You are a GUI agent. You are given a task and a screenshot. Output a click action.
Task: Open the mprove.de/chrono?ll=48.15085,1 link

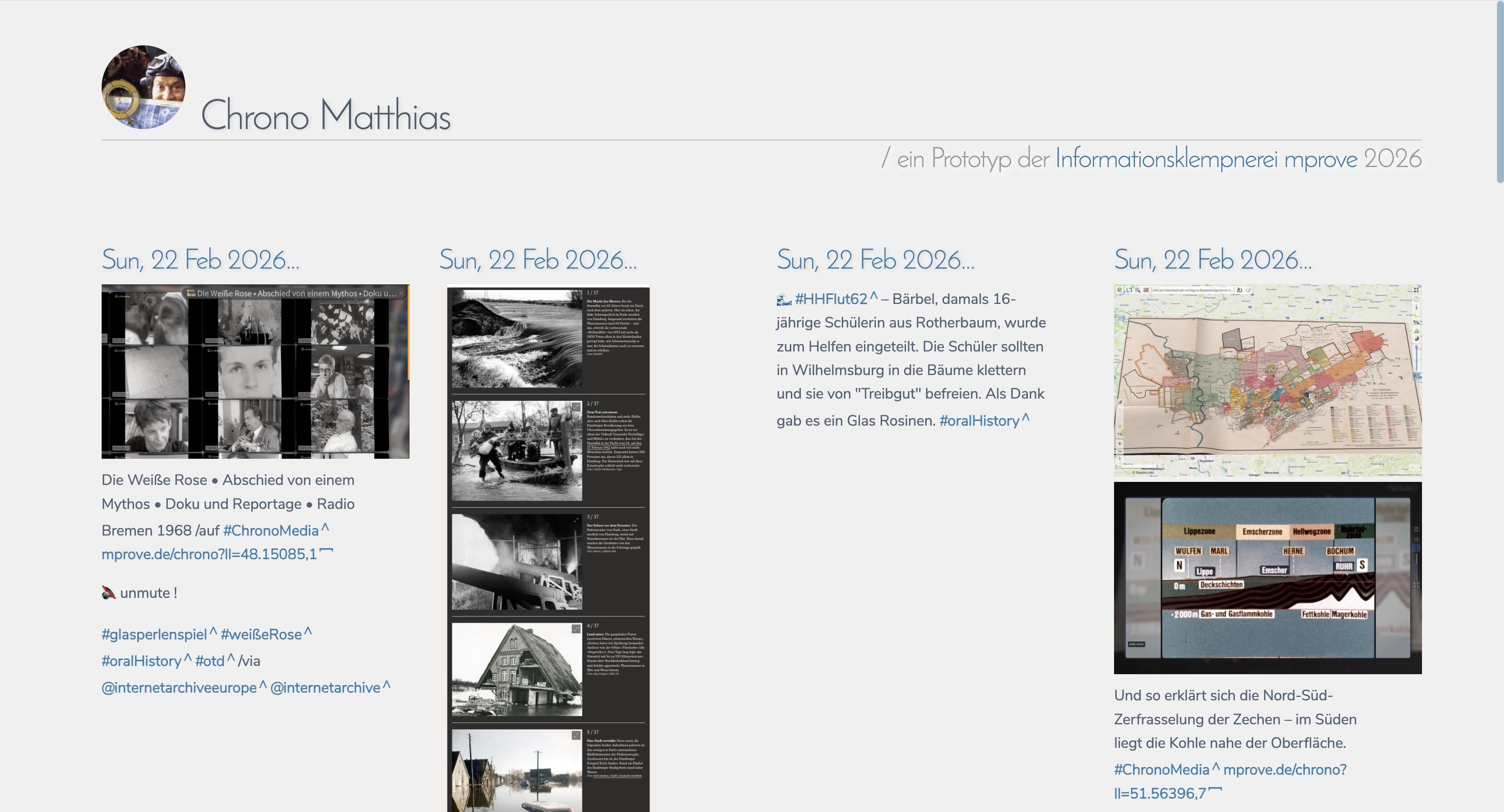coord(217,554)
